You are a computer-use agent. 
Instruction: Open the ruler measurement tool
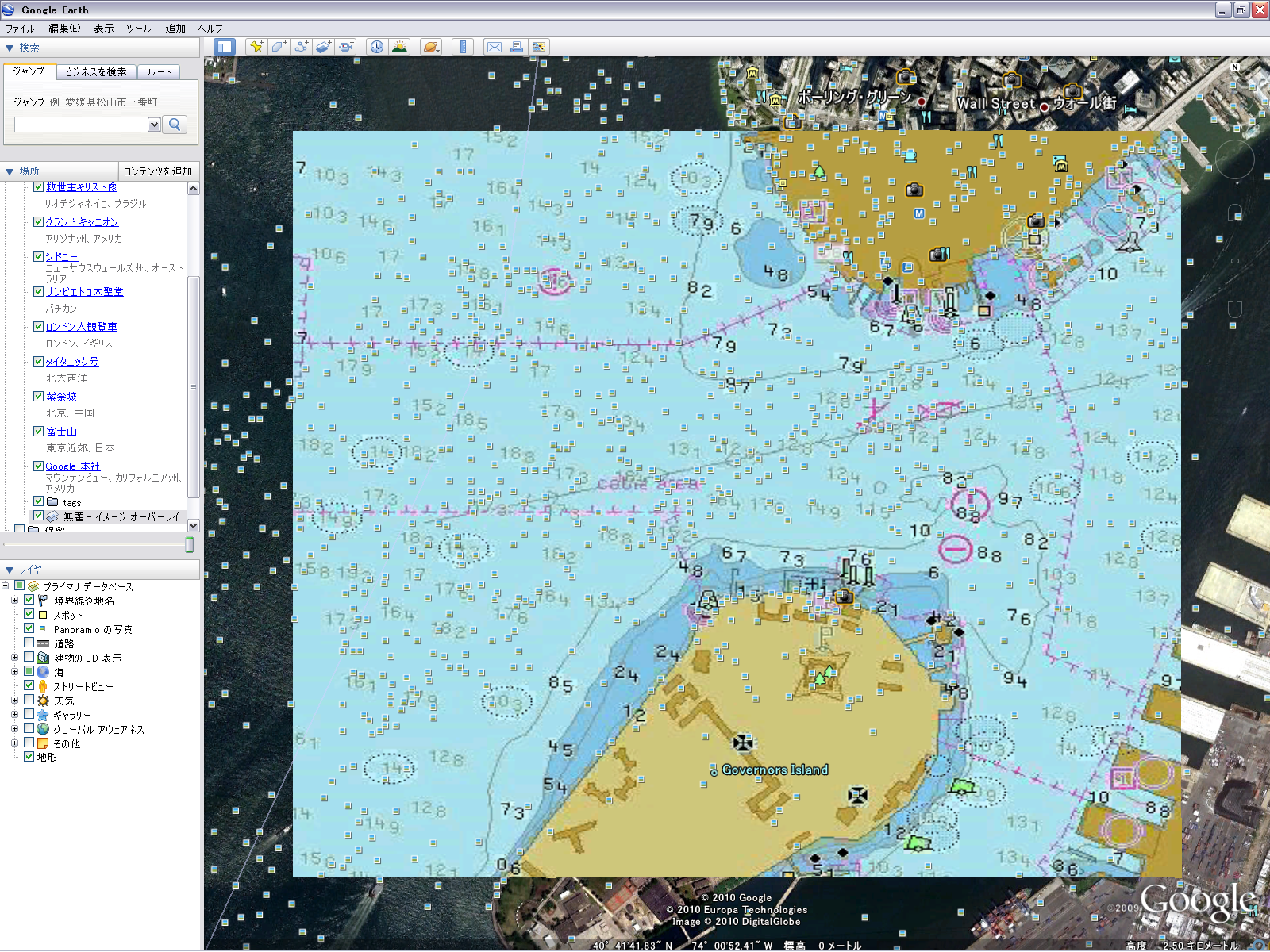(463, 47)
